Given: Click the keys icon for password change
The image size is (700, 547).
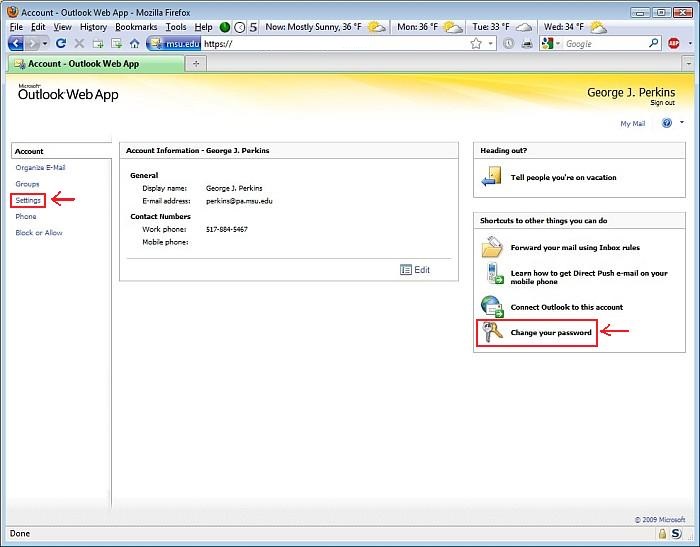Looking at the screenshot, I should click(492, 333).
